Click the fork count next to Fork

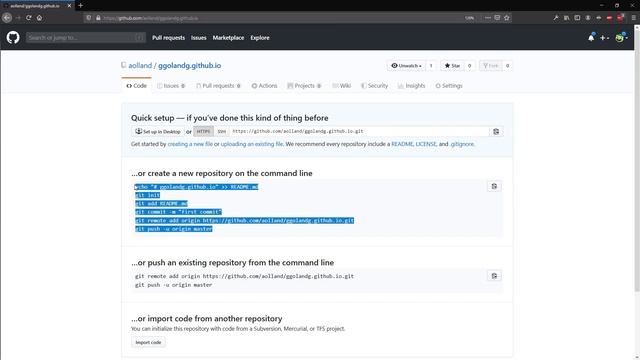point(507,66)
